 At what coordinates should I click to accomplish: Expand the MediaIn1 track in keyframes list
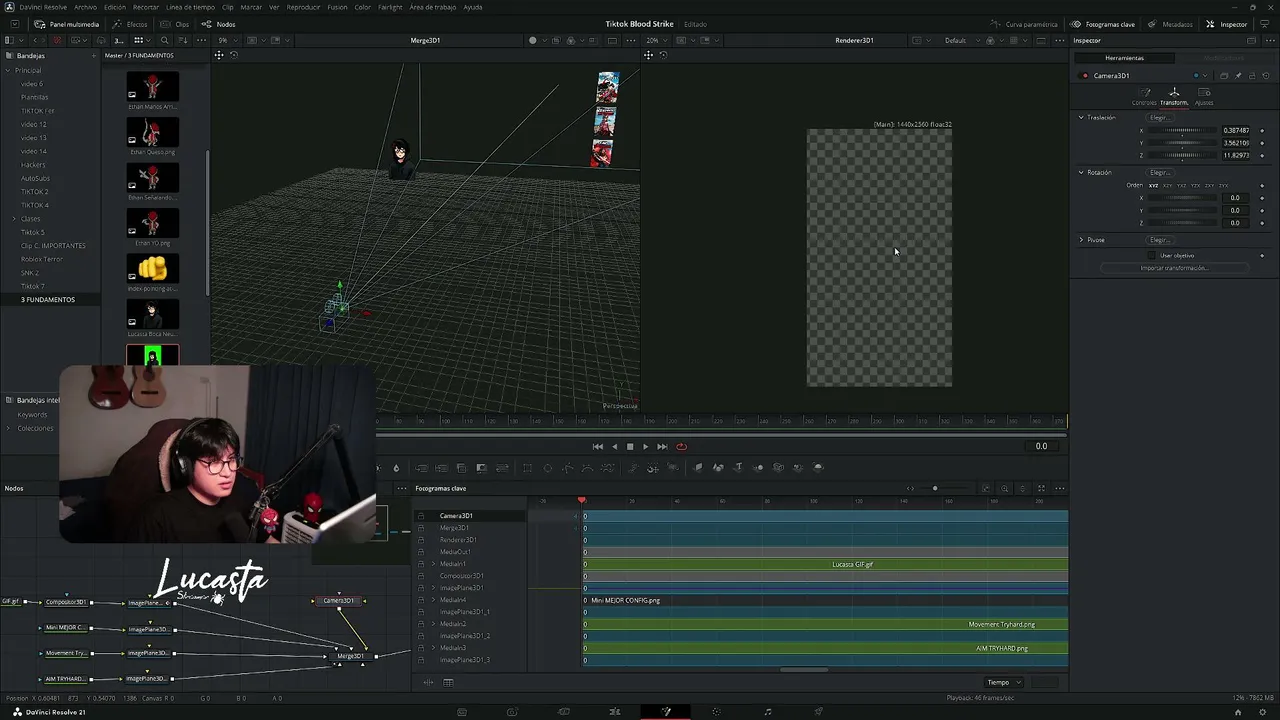pyautogui.click(x=433, y=564)
